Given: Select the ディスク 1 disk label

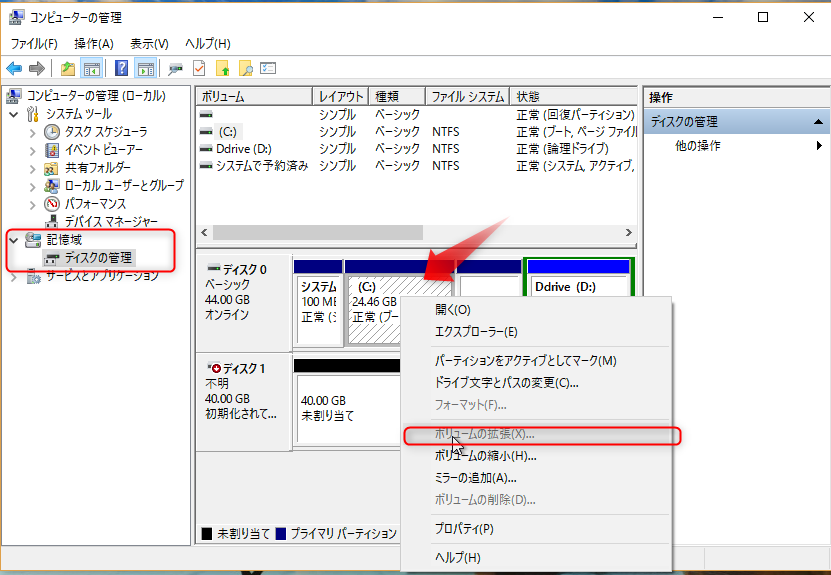Looking at the screenshot, I should point(244,403).
